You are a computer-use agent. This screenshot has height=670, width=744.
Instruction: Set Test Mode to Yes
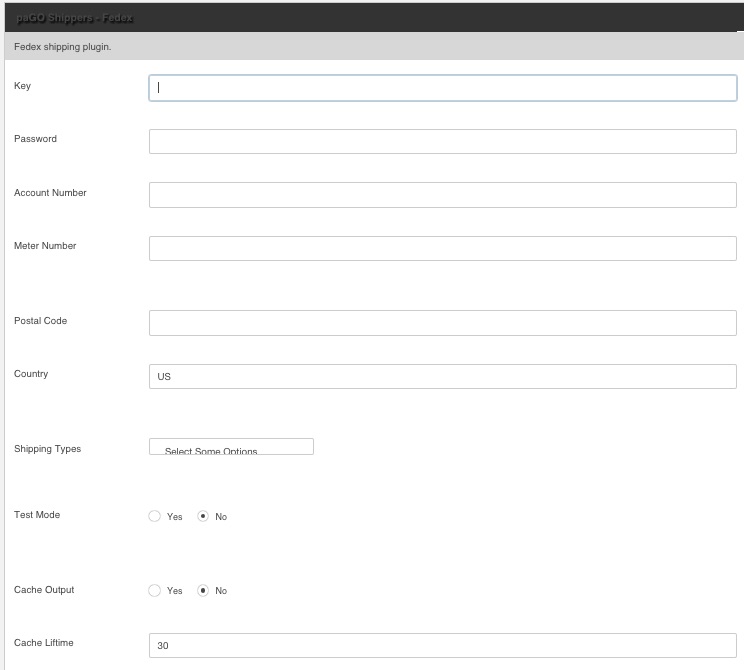point(154,516)
